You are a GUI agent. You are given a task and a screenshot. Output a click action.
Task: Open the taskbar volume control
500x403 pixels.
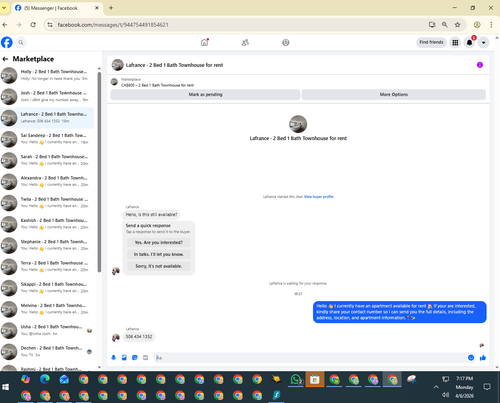[x=445, y=395]
